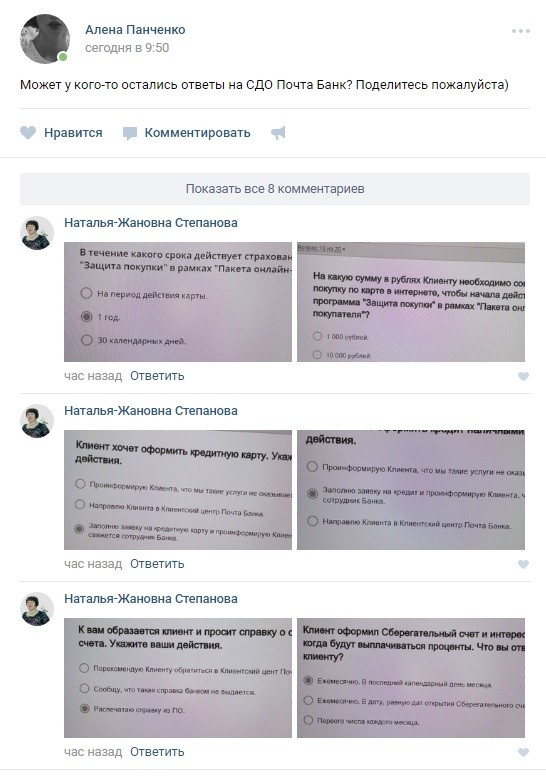546x778 pixels.
Task: Open the Сберегательный счет question photo
Action: 411,678
